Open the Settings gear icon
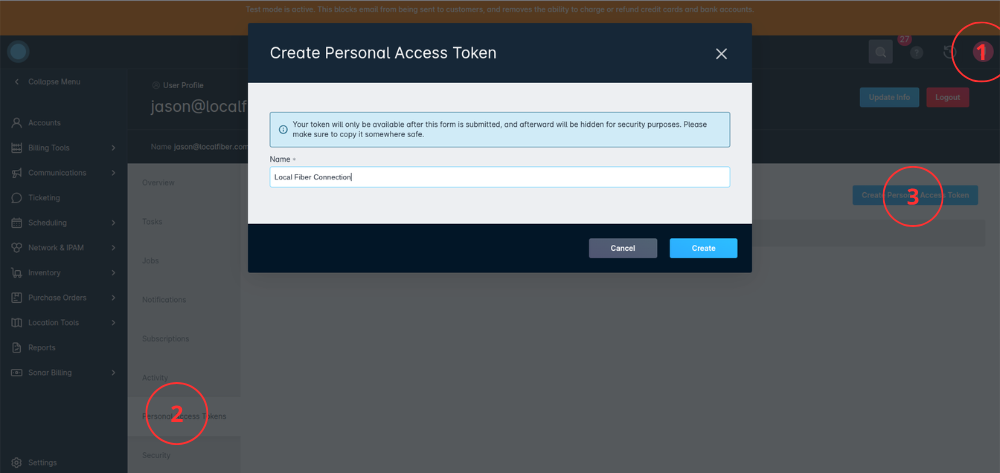Image resolution: width=1000 pixels, height=473 pixels. [17, 463]
